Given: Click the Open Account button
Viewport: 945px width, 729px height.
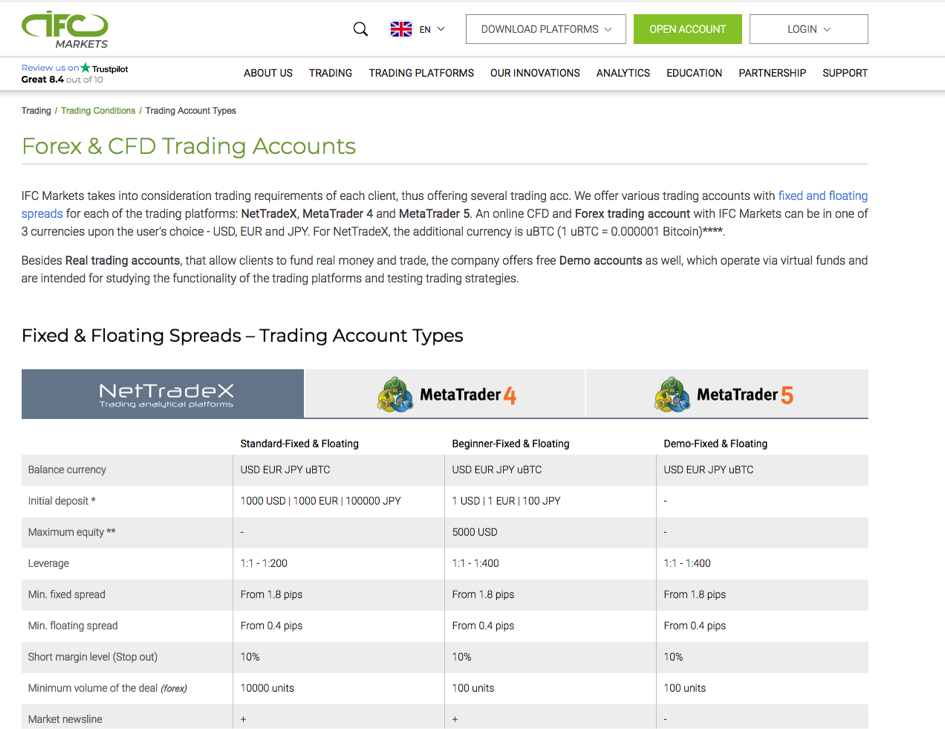Looking at the screenshot, I should click(x=688, y=29).
